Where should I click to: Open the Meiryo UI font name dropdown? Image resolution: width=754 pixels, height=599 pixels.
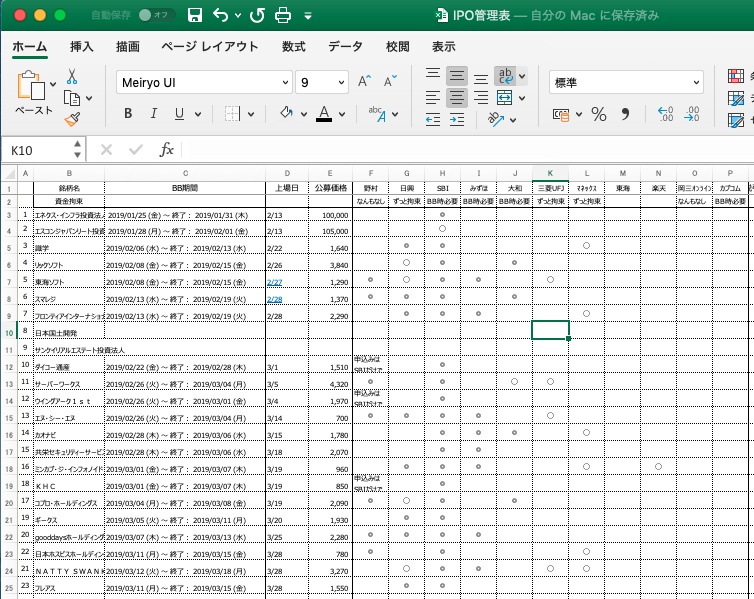point(286,82)
